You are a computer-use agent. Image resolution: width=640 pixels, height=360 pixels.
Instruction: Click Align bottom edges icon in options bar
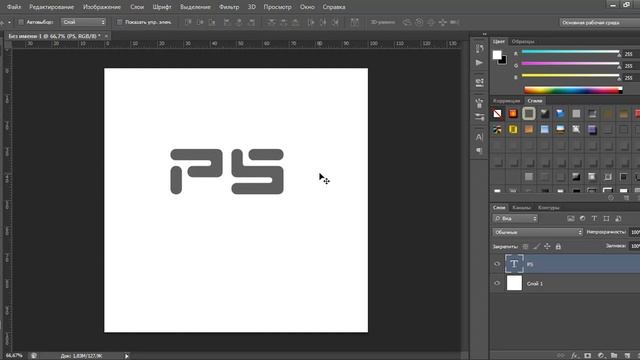click(x=212, y=22)
